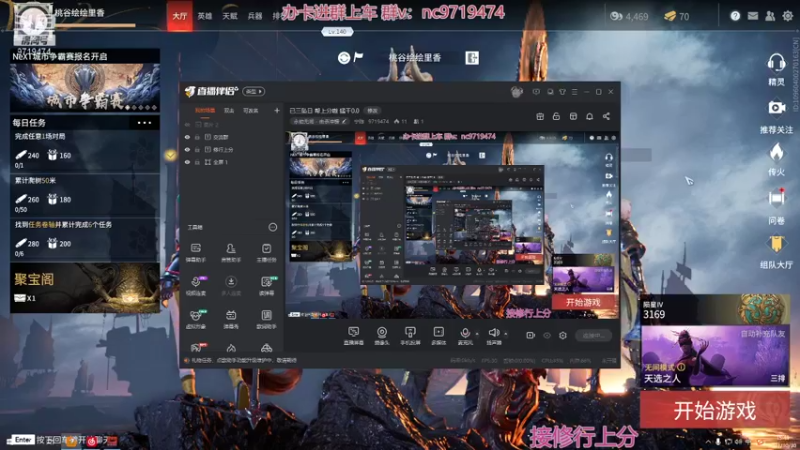Open the 聚宝阁 treasure banner
The height and width of the screenshot is (450, 800).
85,287
